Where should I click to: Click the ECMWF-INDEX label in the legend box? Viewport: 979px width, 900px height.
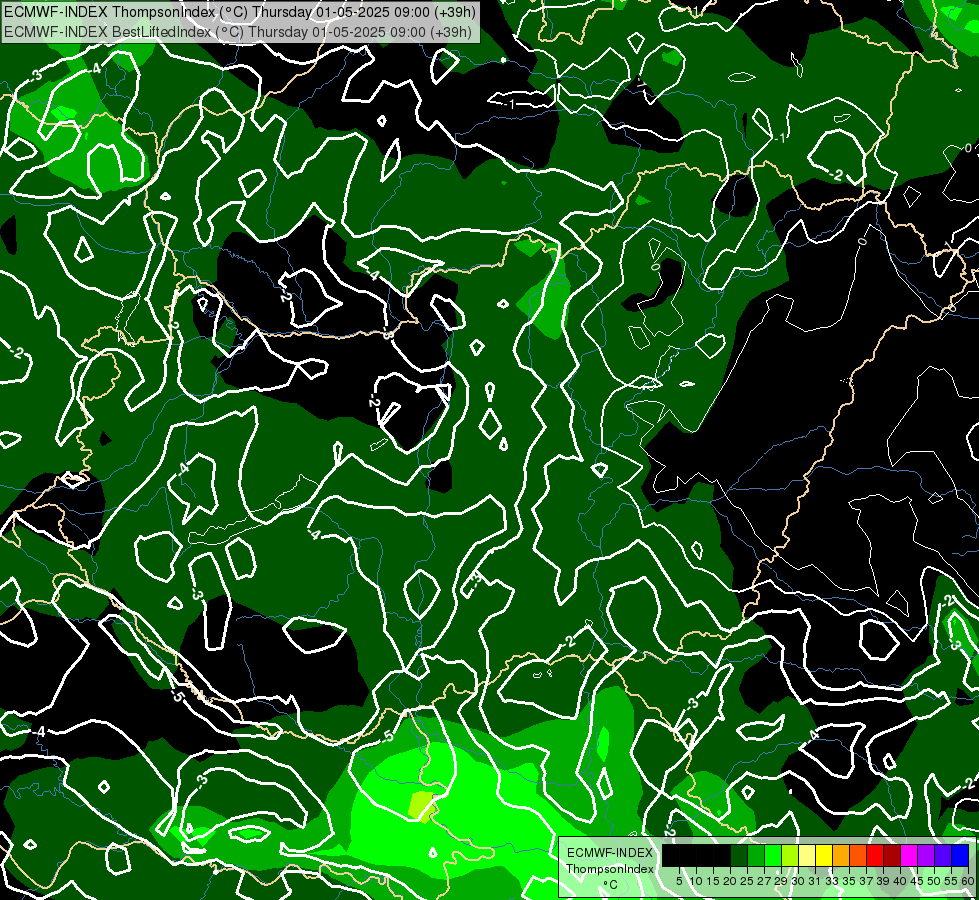(x=610, y=853)
